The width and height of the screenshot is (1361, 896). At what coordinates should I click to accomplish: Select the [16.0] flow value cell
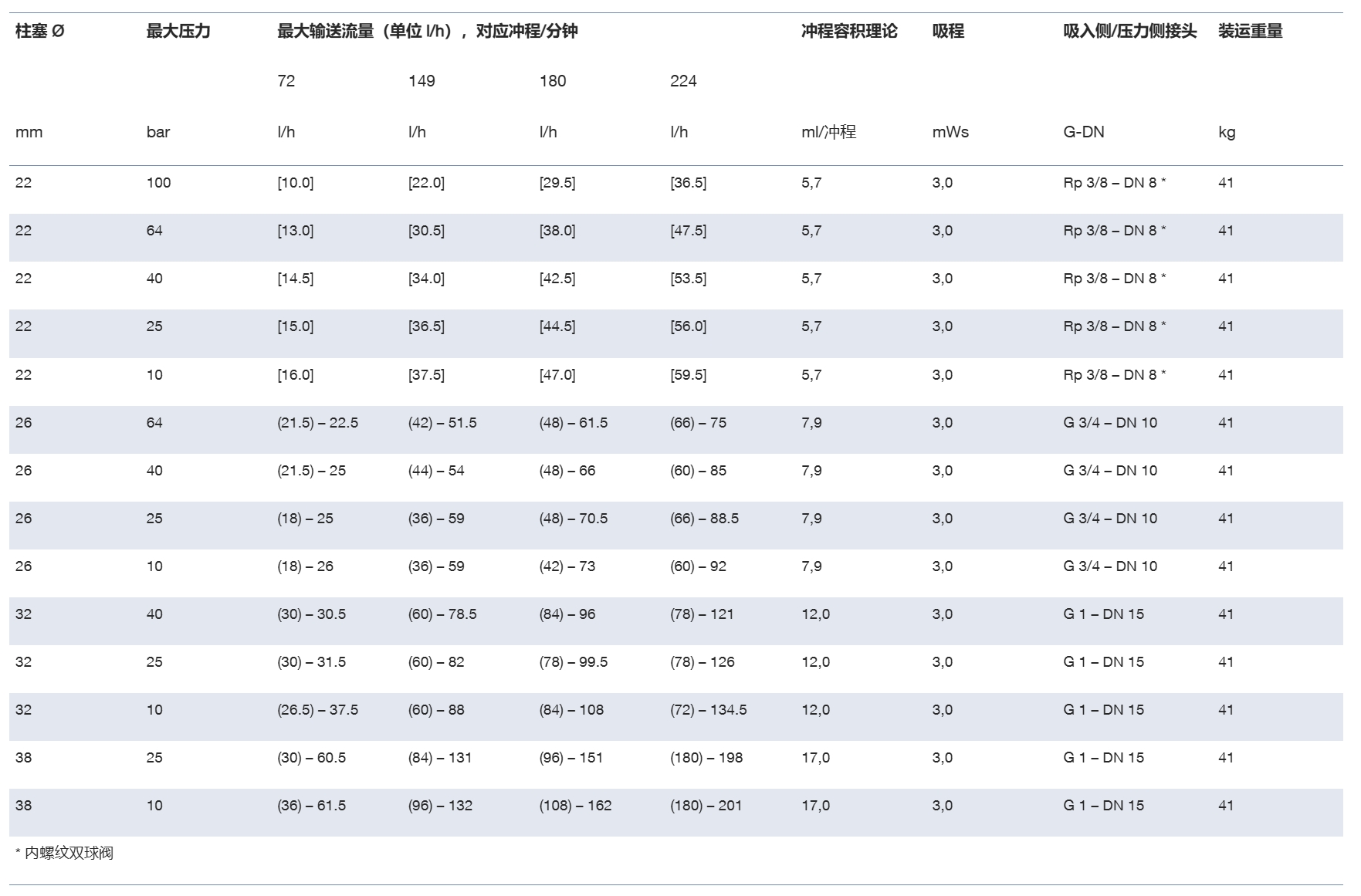point(296,375)
